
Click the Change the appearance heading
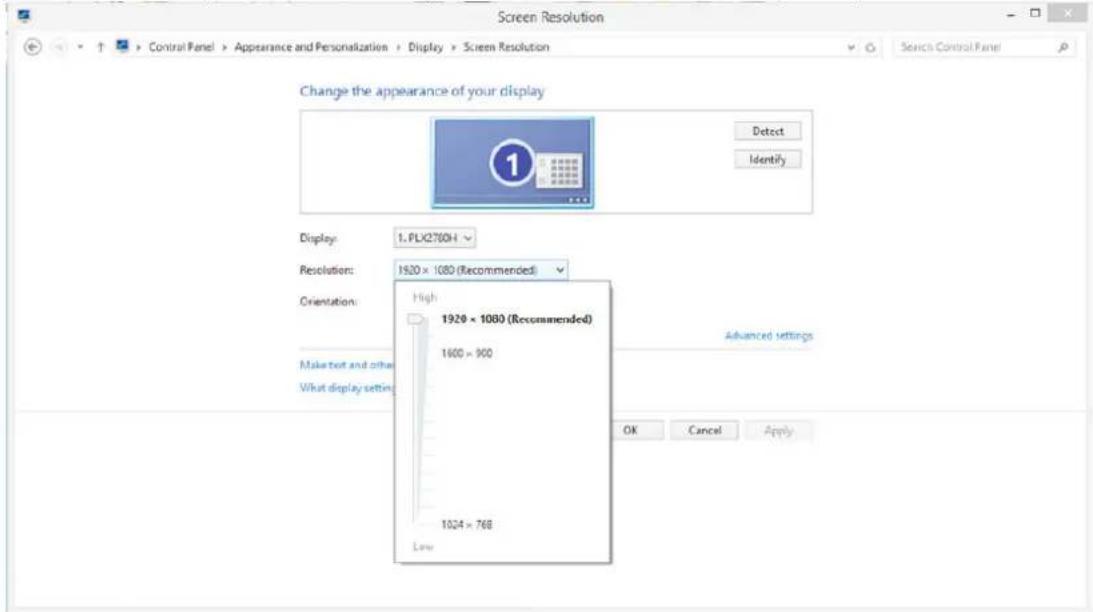click(422, 91)
